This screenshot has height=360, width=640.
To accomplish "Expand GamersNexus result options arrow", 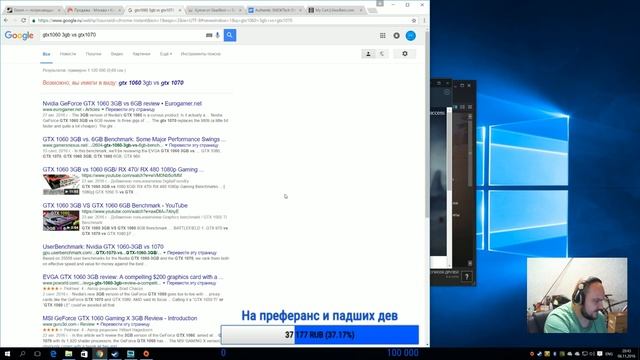I will [x=166, y=145].
